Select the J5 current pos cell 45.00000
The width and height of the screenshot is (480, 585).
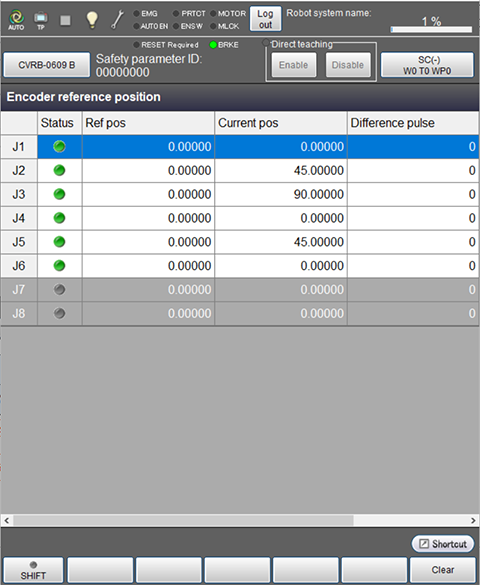click(x=281, y=242)
